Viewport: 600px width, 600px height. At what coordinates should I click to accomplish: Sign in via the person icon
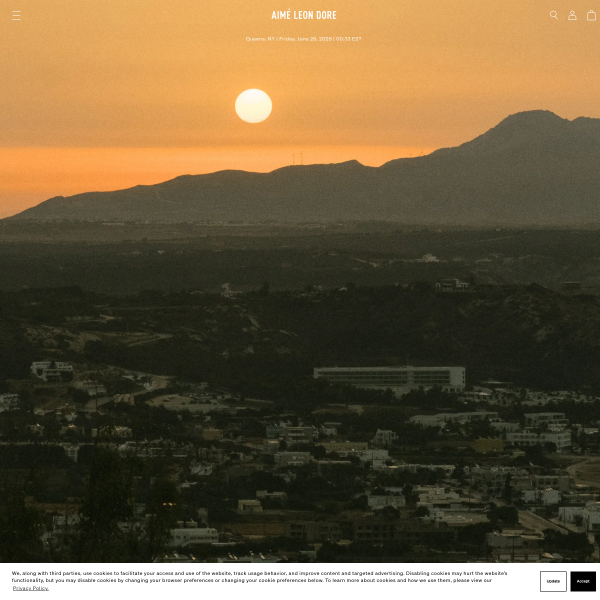[x=572, y=15]
